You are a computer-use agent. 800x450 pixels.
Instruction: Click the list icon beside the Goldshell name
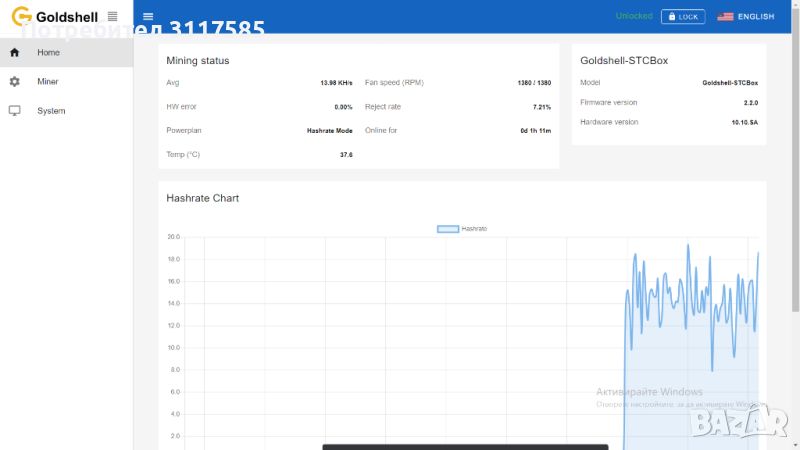(x=112, y=17)
